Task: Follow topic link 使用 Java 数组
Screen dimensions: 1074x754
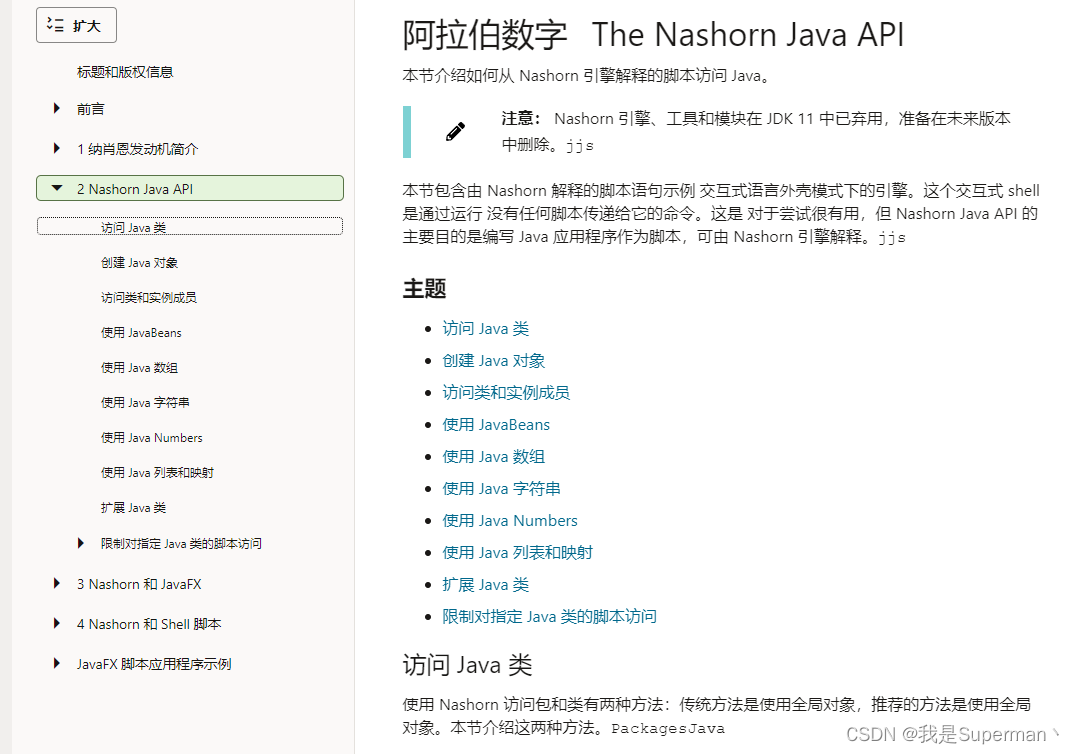Action: coord(493,457)
